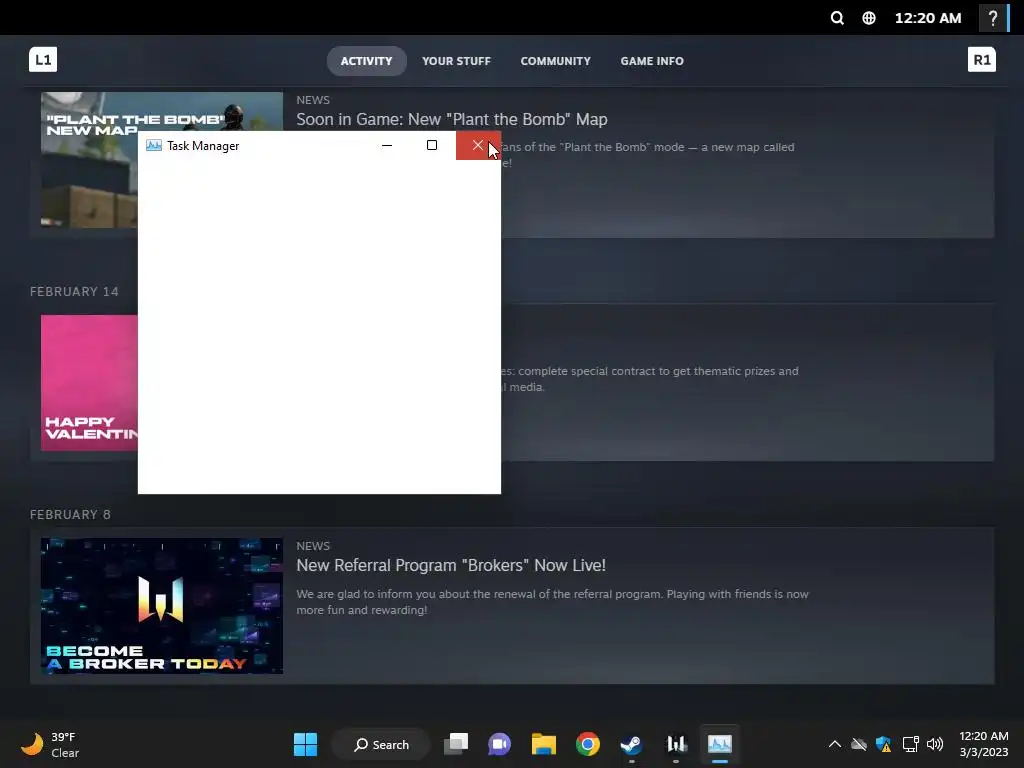The height and width of the screenshot is (768, 1024).
Task: Open Steam search magnifier icon
Action: point(837,18)
